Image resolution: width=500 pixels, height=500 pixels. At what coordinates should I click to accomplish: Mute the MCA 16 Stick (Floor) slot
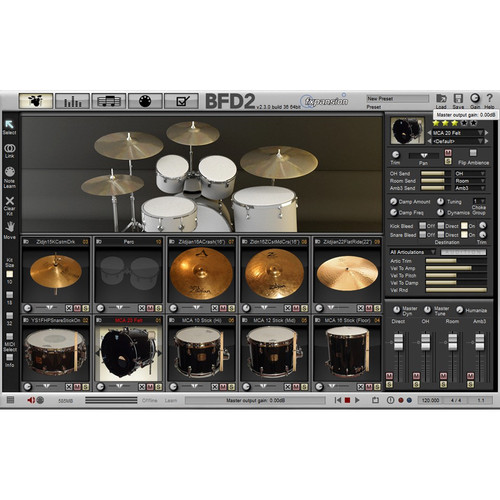(x=369, y=387)
